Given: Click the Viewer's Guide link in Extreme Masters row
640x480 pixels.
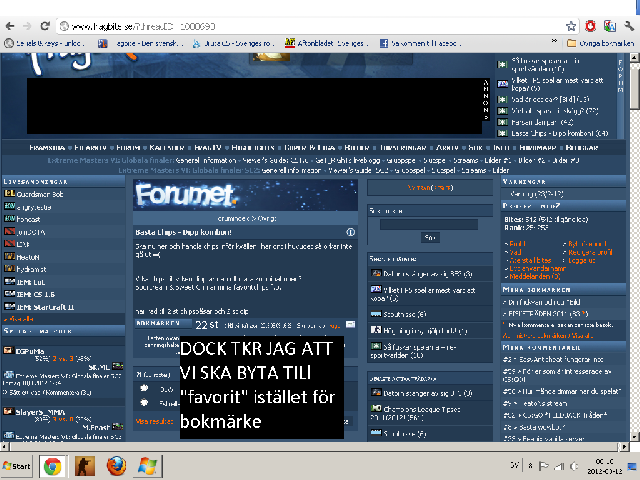Looking at the screenshot, I should (276, 160).
